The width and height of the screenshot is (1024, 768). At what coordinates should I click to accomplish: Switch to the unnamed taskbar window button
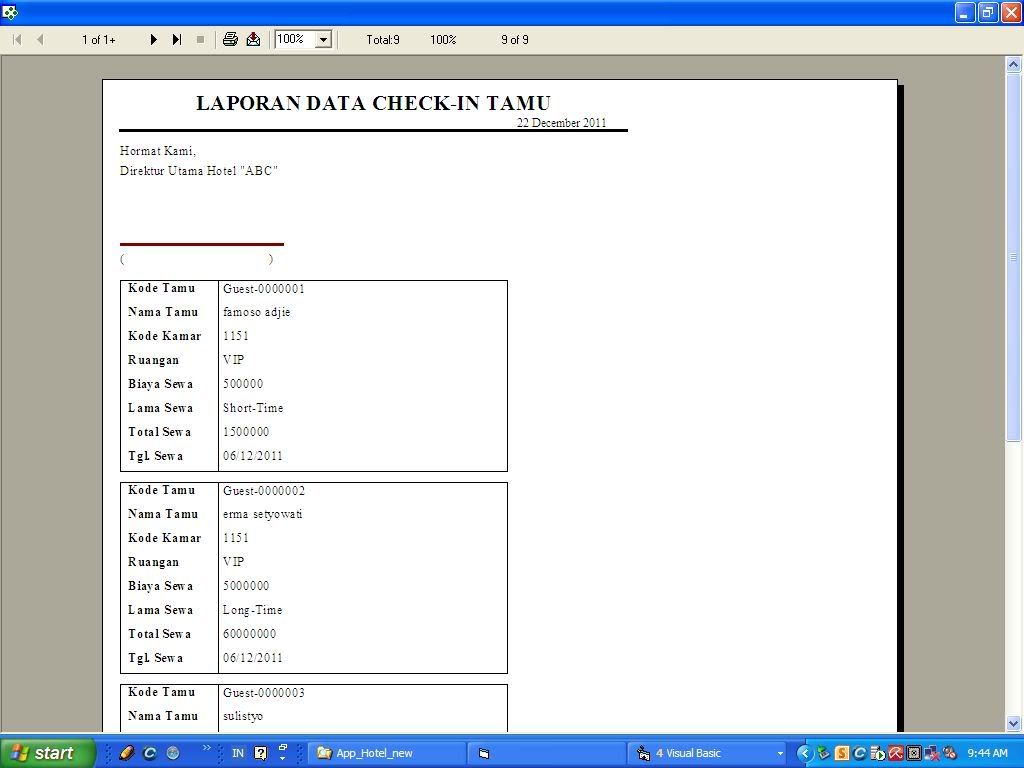point(546,753)
